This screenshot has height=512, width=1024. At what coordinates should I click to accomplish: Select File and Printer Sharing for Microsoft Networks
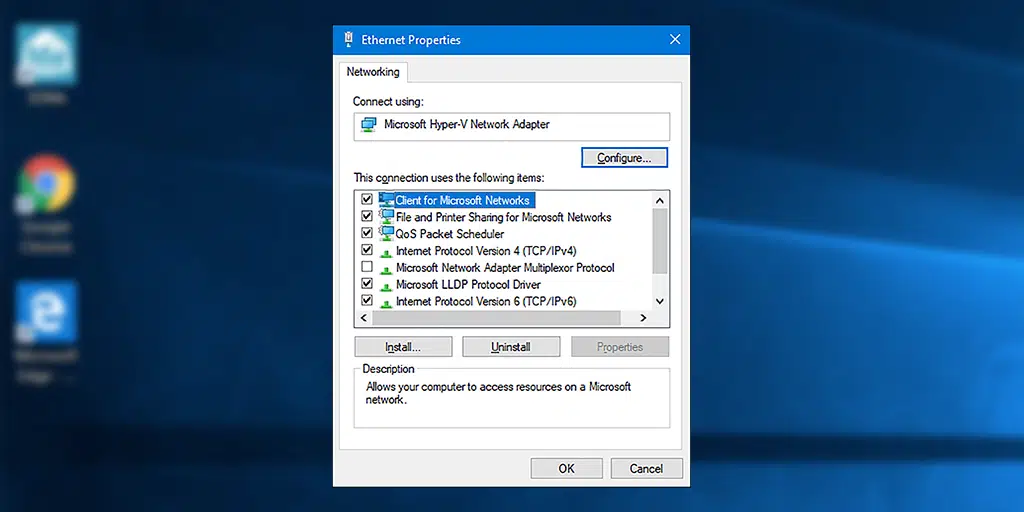point(503,217)
